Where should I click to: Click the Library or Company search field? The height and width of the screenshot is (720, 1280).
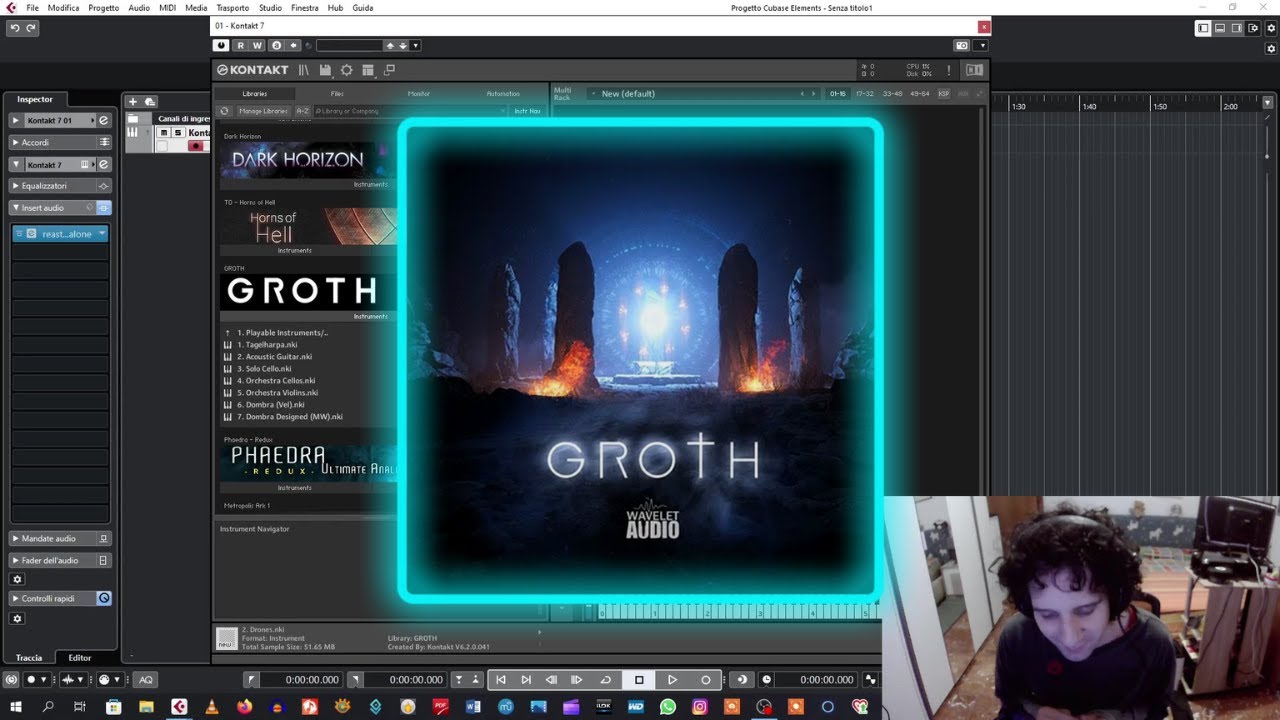410,111
